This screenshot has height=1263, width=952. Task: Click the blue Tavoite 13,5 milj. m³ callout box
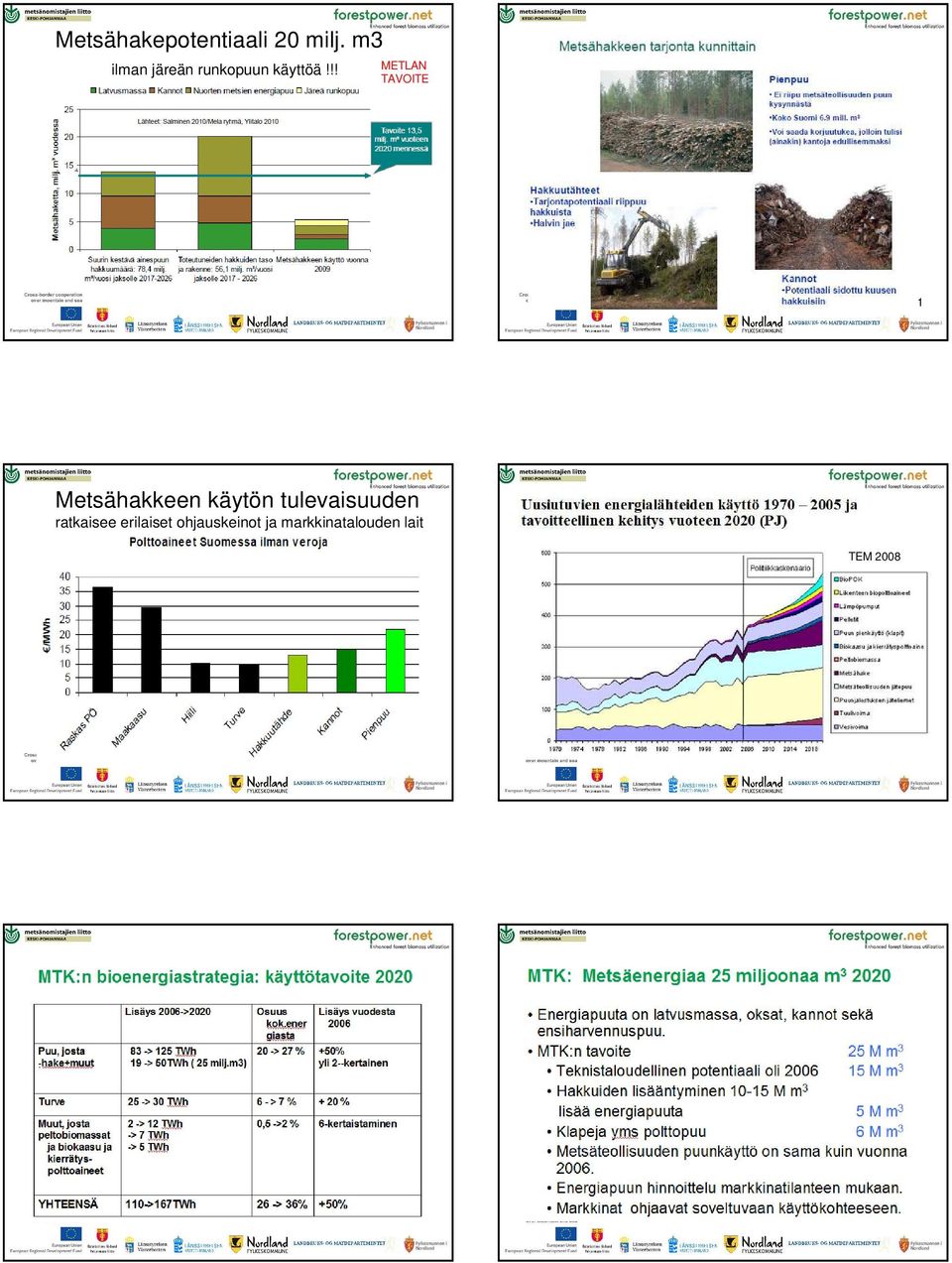click(x=402, y=144)
